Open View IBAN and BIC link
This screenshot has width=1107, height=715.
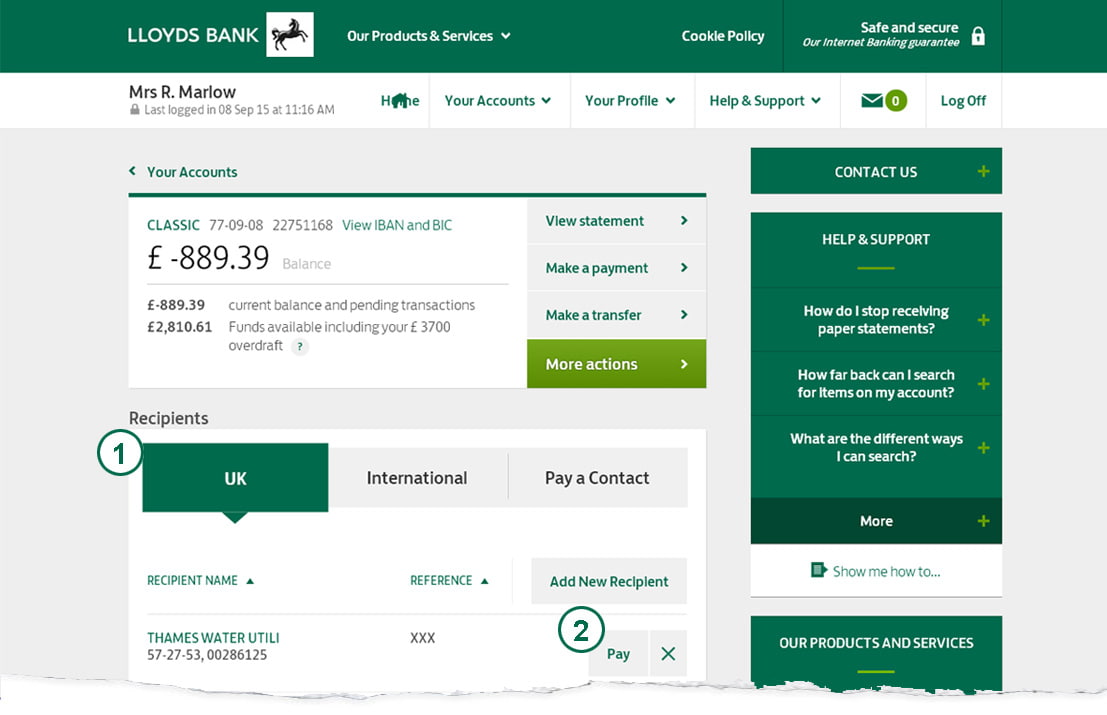tap(396, 225)
